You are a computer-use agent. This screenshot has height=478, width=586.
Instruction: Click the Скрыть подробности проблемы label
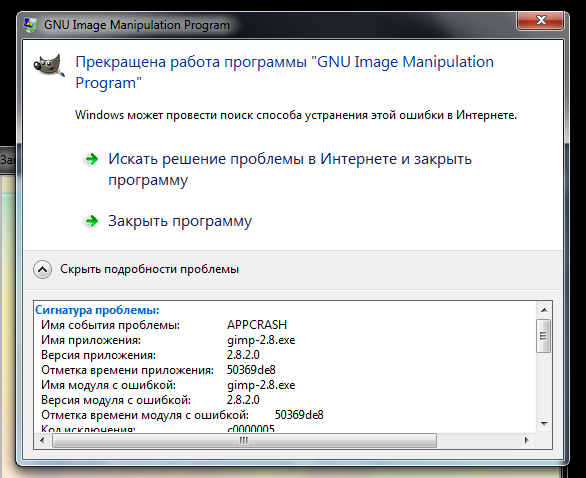click(149, 269)
